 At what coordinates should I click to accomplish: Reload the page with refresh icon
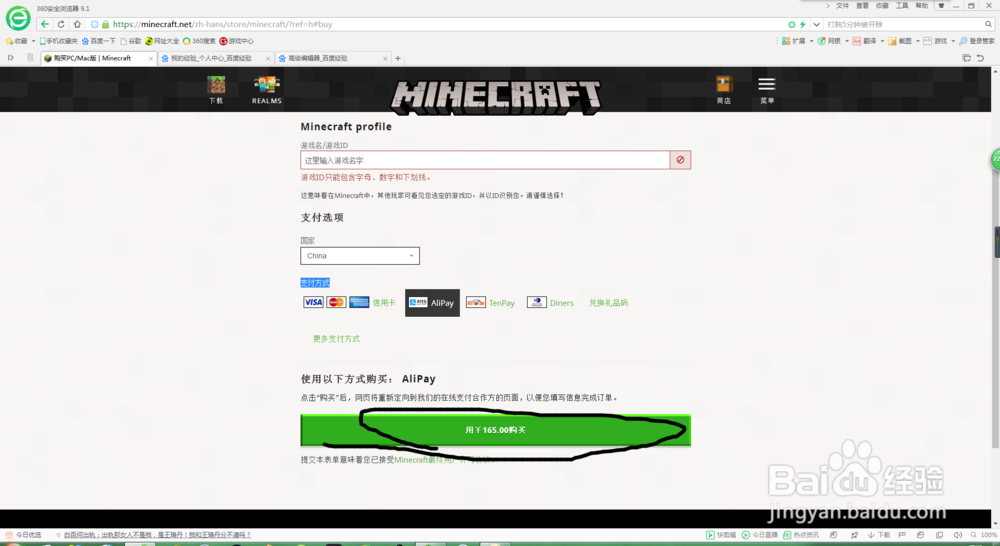click(61, 24)
